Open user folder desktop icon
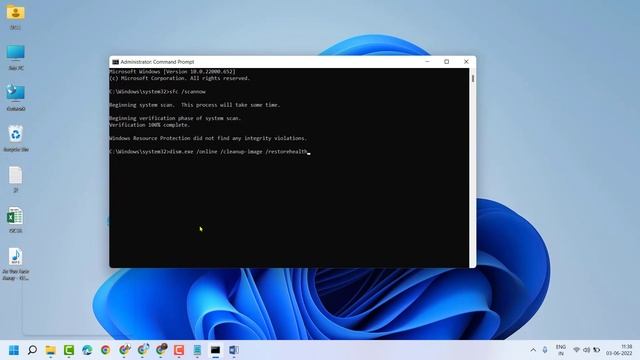This screenshot has height=360, width=640. click(16, 16)
